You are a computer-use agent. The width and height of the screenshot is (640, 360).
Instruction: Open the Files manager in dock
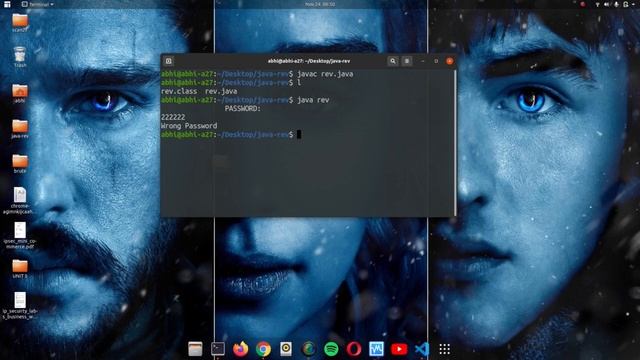click(195, 349)
